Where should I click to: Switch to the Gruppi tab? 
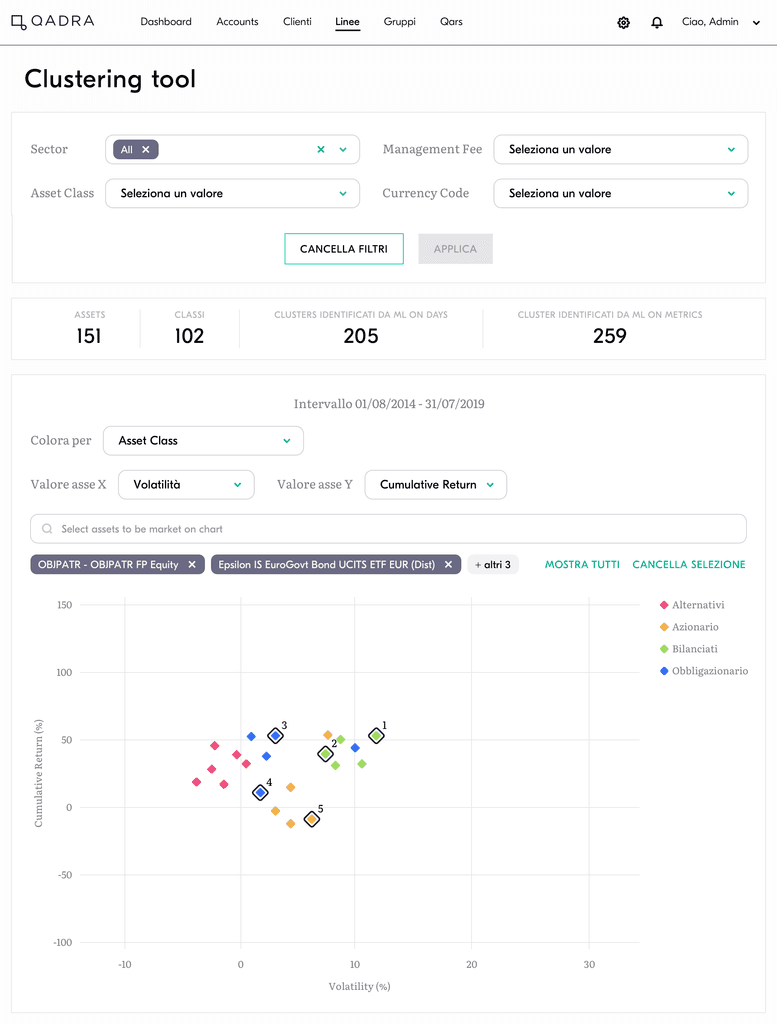[400, 22]
